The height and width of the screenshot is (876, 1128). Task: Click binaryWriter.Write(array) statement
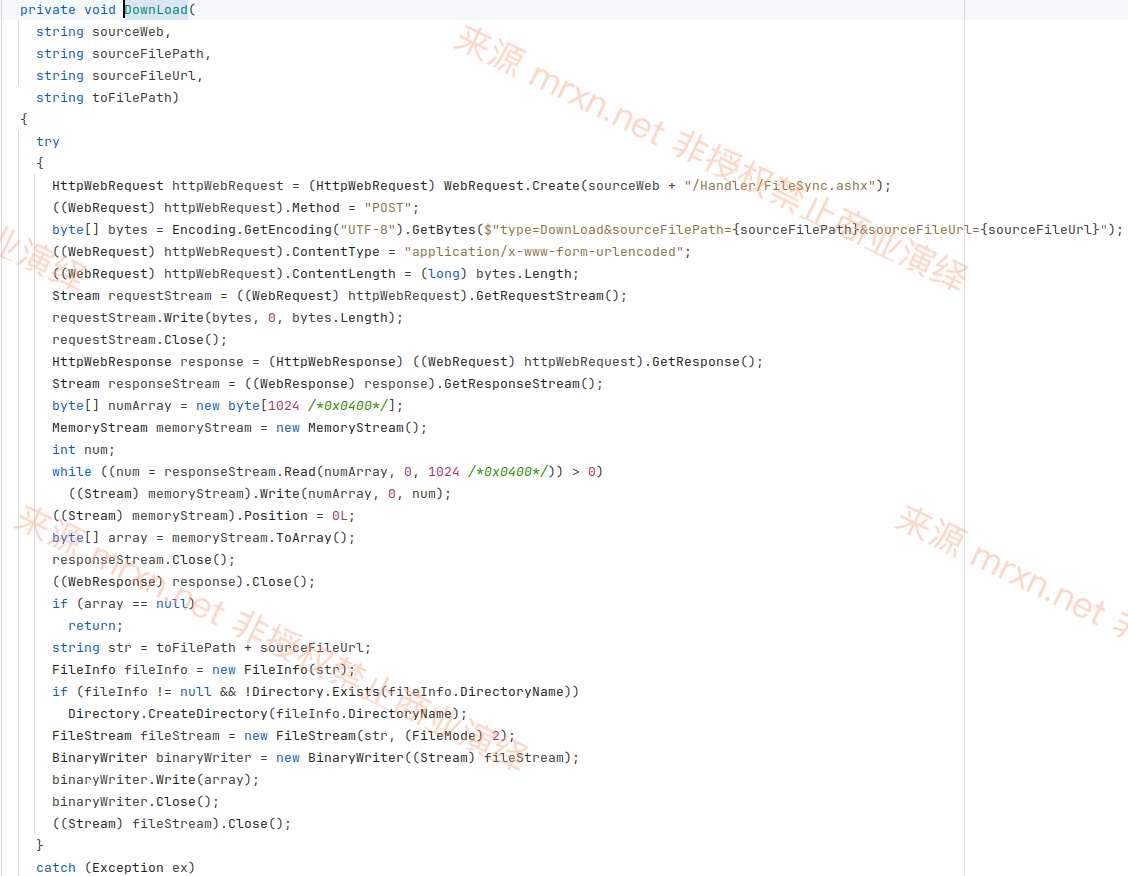155,780
